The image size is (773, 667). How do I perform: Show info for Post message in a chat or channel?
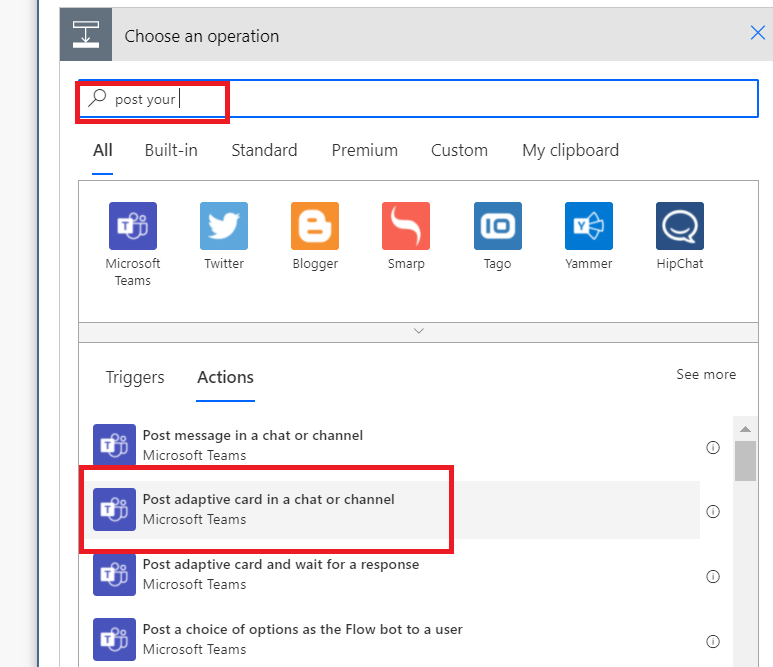(x=713, y=447)
